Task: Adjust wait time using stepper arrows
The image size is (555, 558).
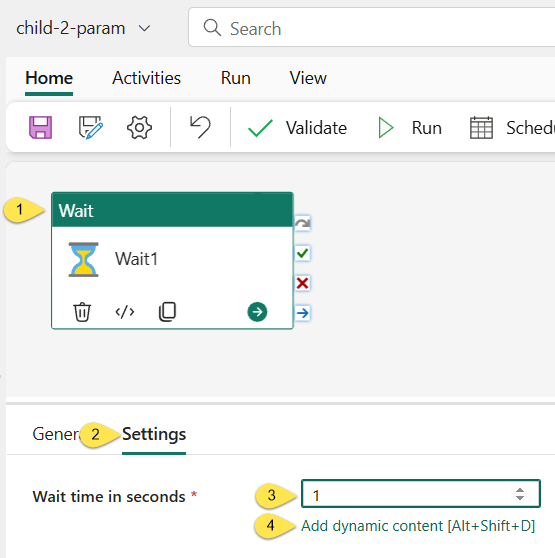Action: pyautogui.click(x=520, y=494)
